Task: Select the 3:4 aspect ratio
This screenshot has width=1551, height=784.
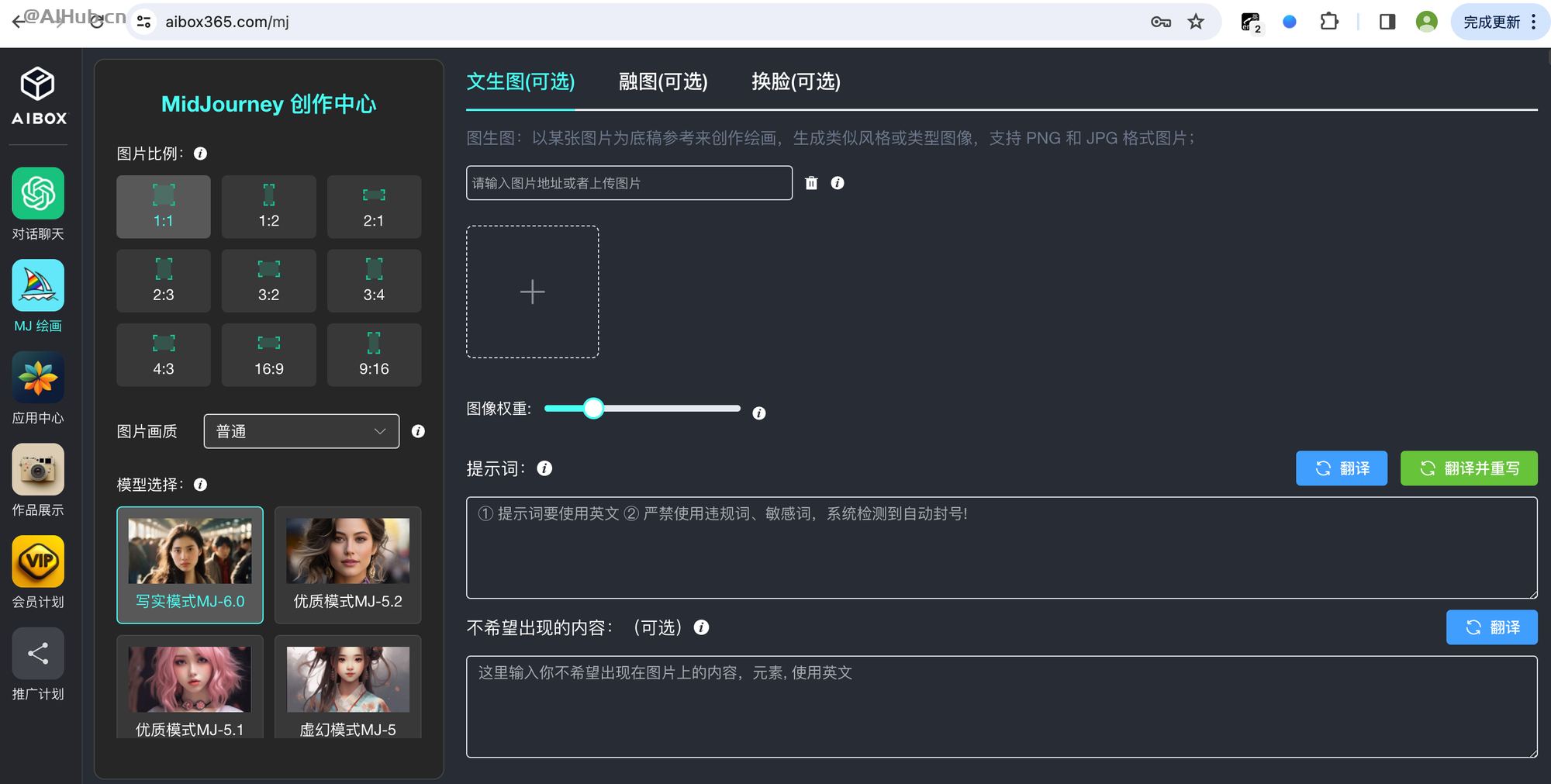Action: click(374, 281)
